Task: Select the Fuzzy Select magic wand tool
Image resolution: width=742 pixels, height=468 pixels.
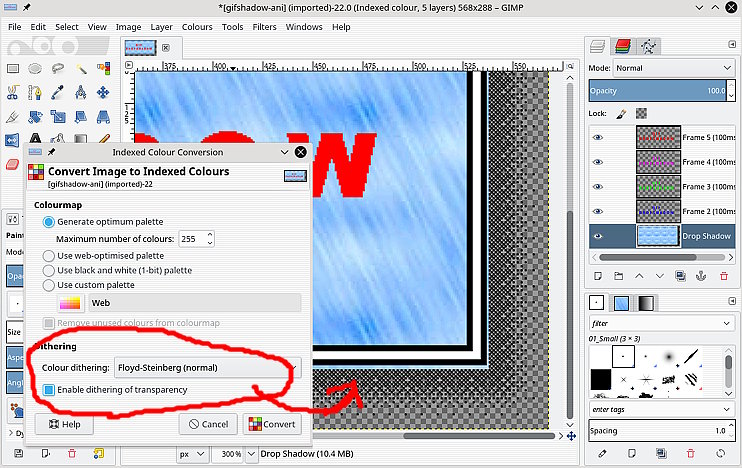Action: pos(81,69)
